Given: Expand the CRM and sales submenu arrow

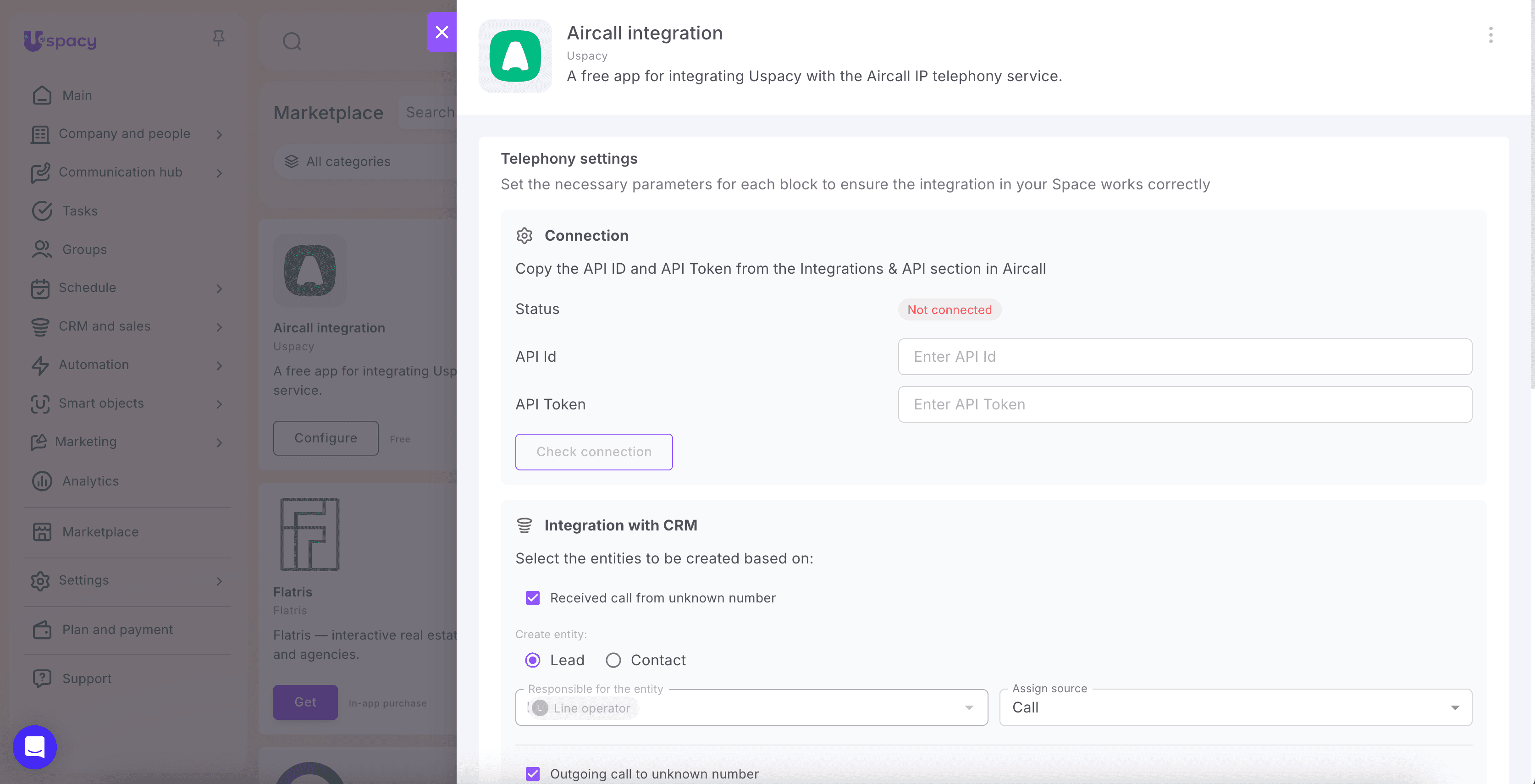Looking at the screenshot, I should click(219, 327).
